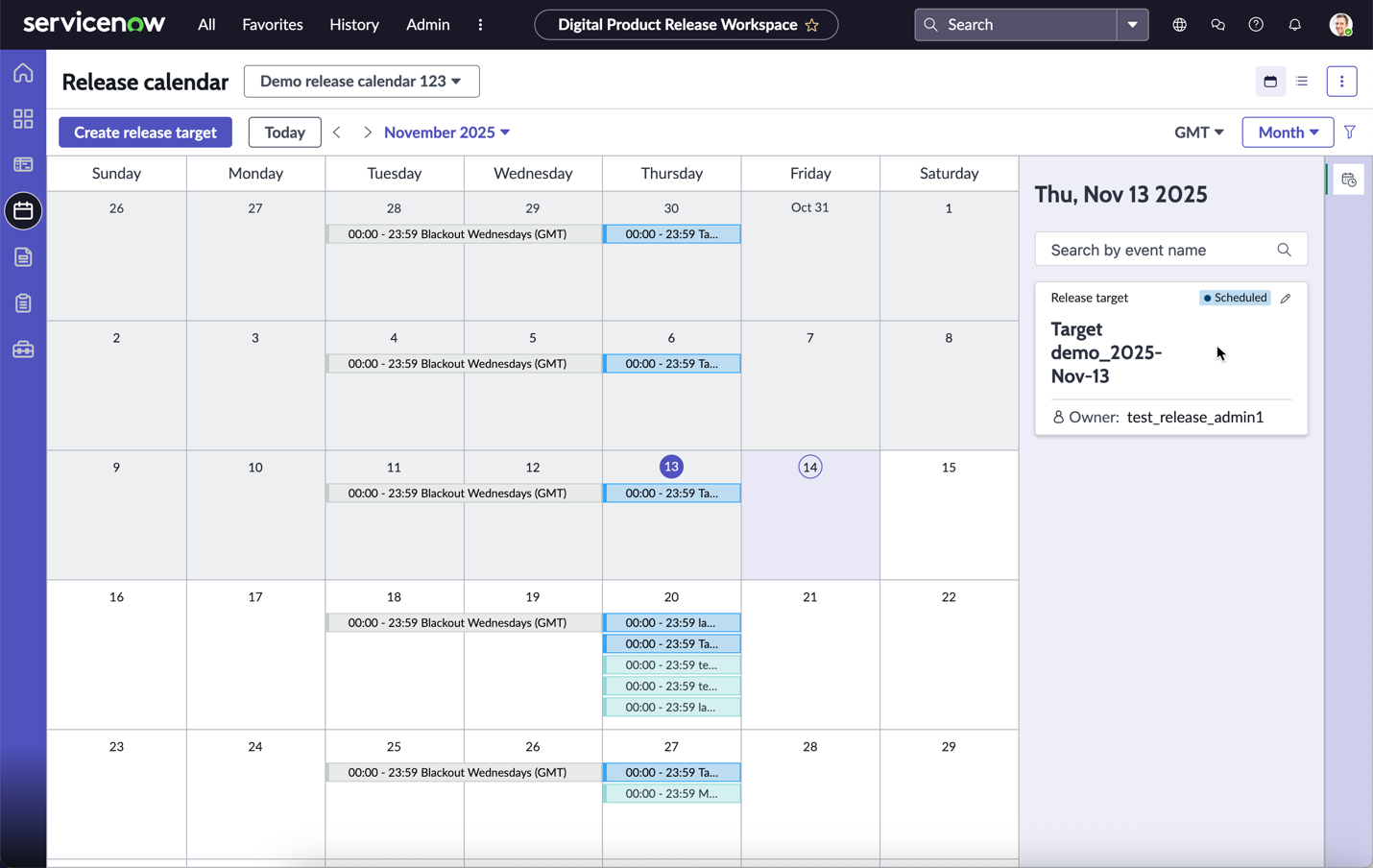Image resolution: width=1373 pixels, height=868 pixels.
Task: Edit release target with pencil icon
Action: pyautogui.click(x=1286, y=299)
